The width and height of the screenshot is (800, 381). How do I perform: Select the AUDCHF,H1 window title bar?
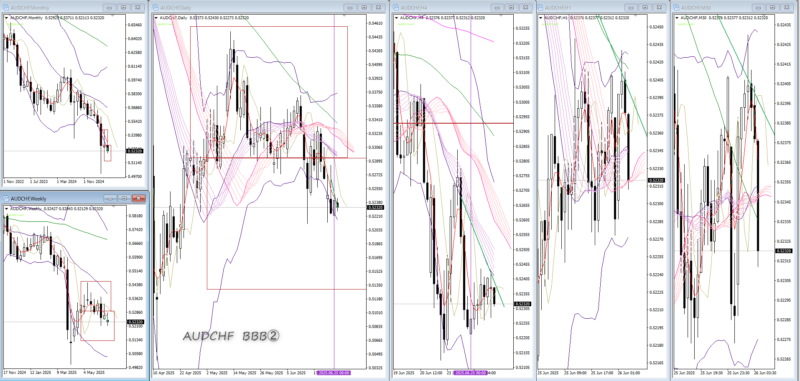[x=603, y=8]
